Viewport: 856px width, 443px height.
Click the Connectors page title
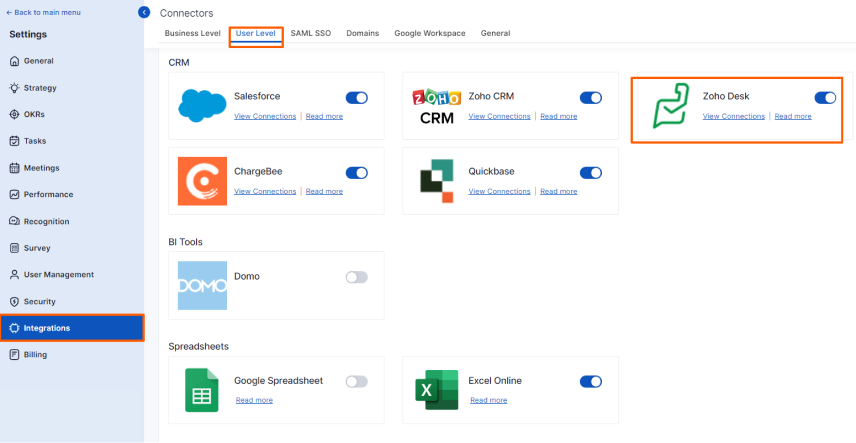187,13
